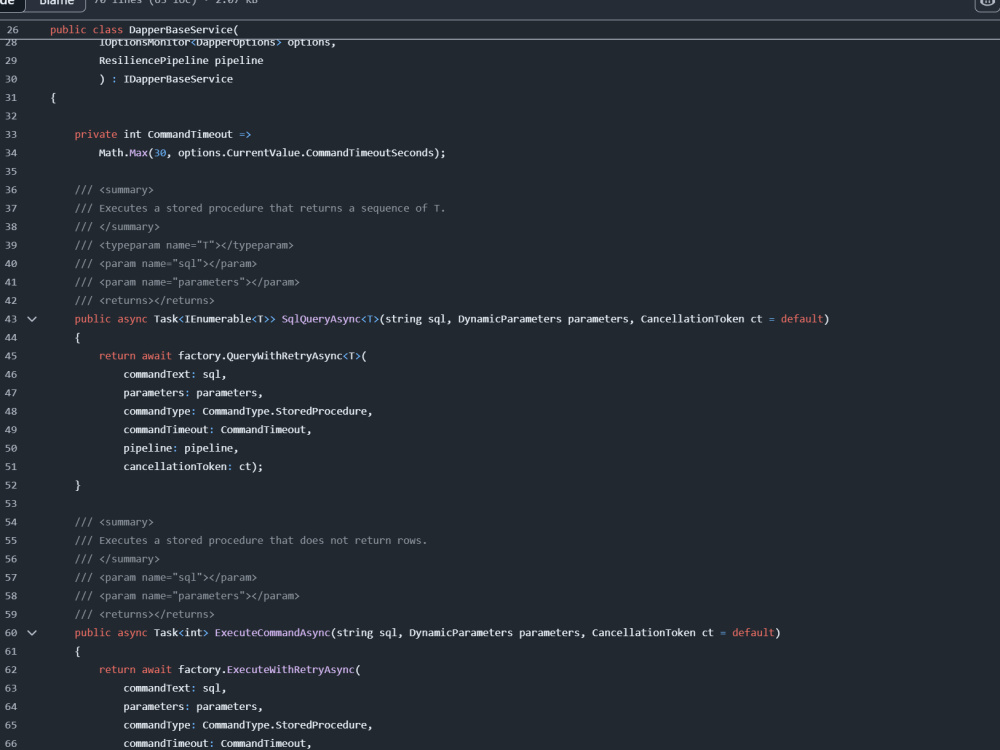Select line number 26 in sticky header
The image size is (1000, 750).
point(12,29)
